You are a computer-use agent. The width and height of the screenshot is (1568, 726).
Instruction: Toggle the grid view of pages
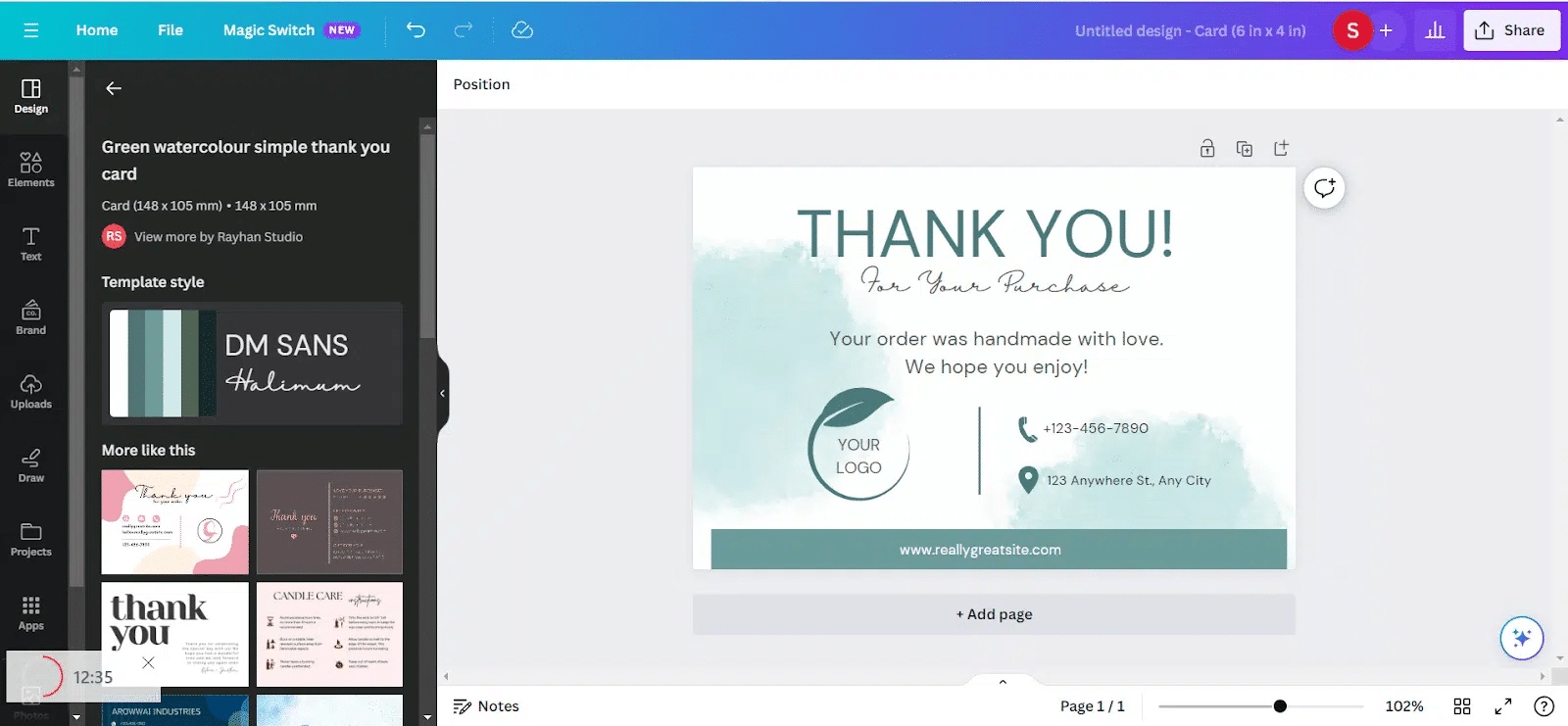1462,706
